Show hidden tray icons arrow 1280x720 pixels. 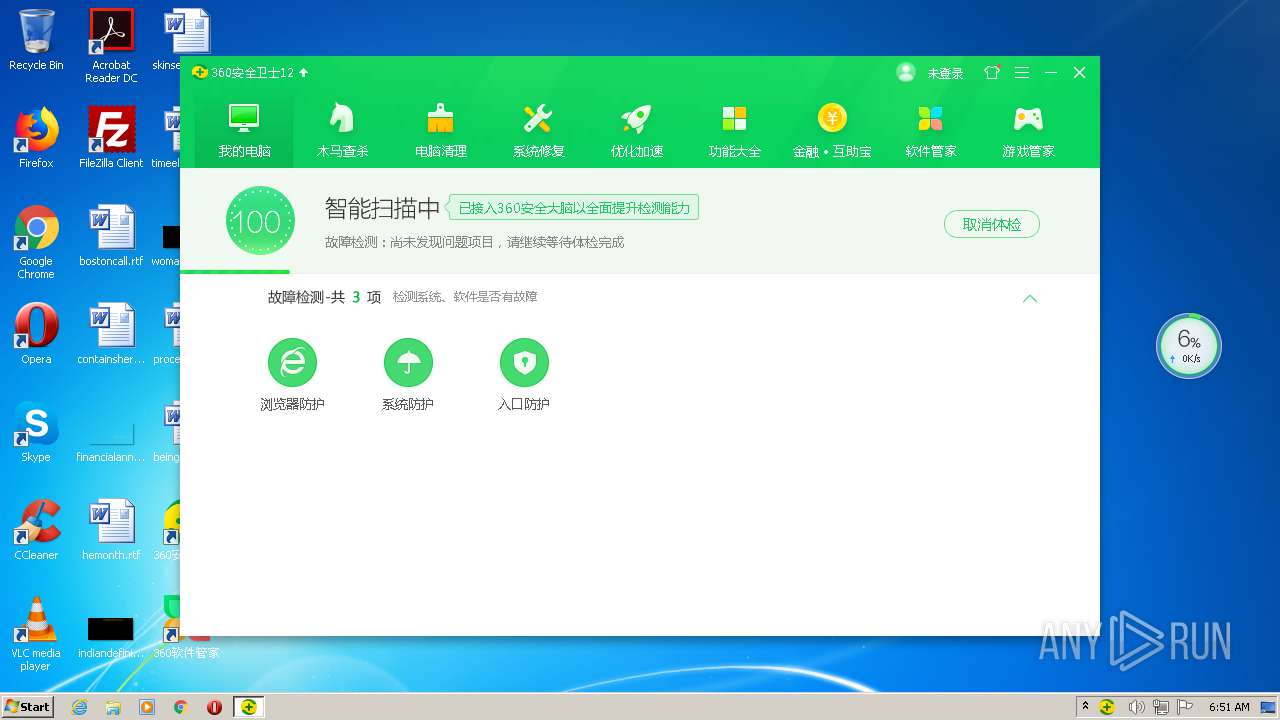click(x=1085, y=707)
